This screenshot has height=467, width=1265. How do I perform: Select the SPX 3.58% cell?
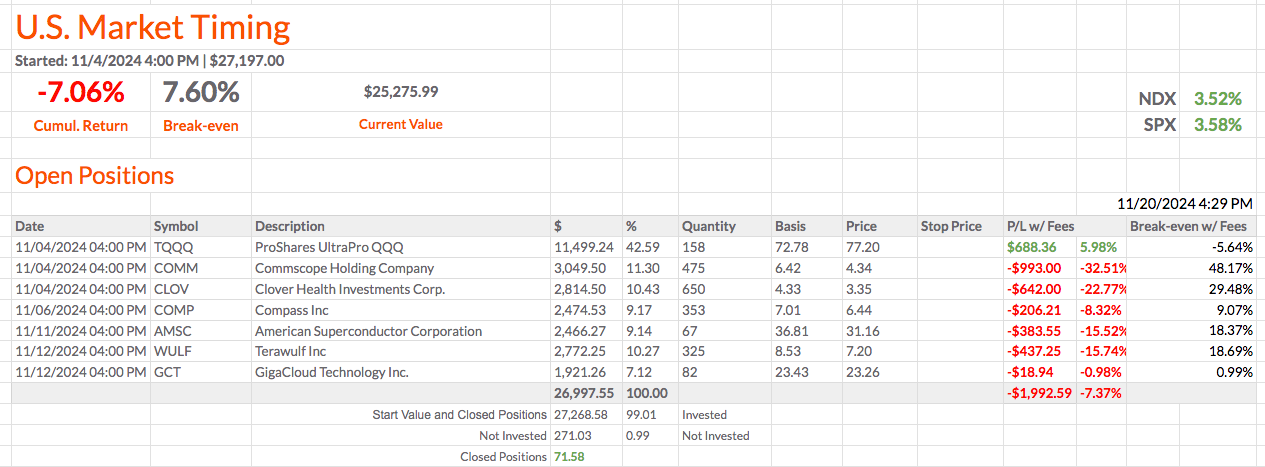click(1217, 125)
